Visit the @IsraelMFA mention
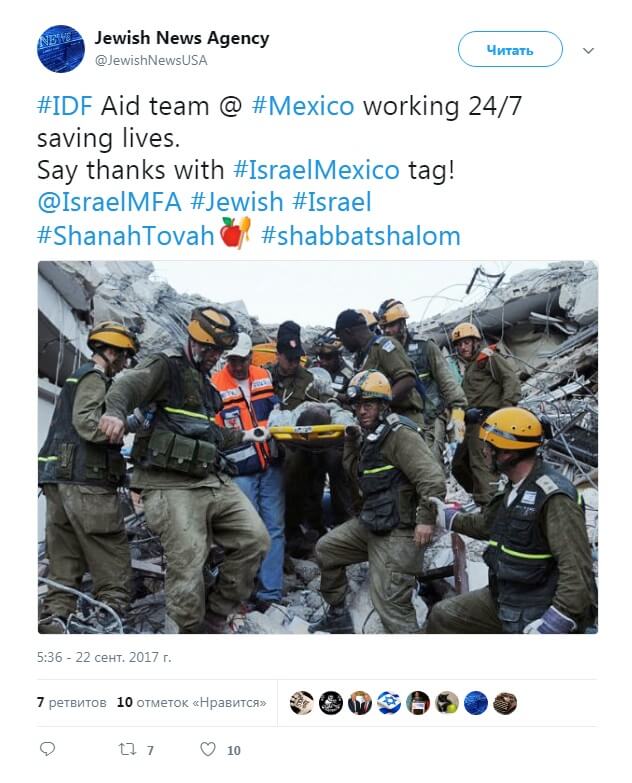Image resolution: width=632 pixels, height=783 pixels. [109, 202]
